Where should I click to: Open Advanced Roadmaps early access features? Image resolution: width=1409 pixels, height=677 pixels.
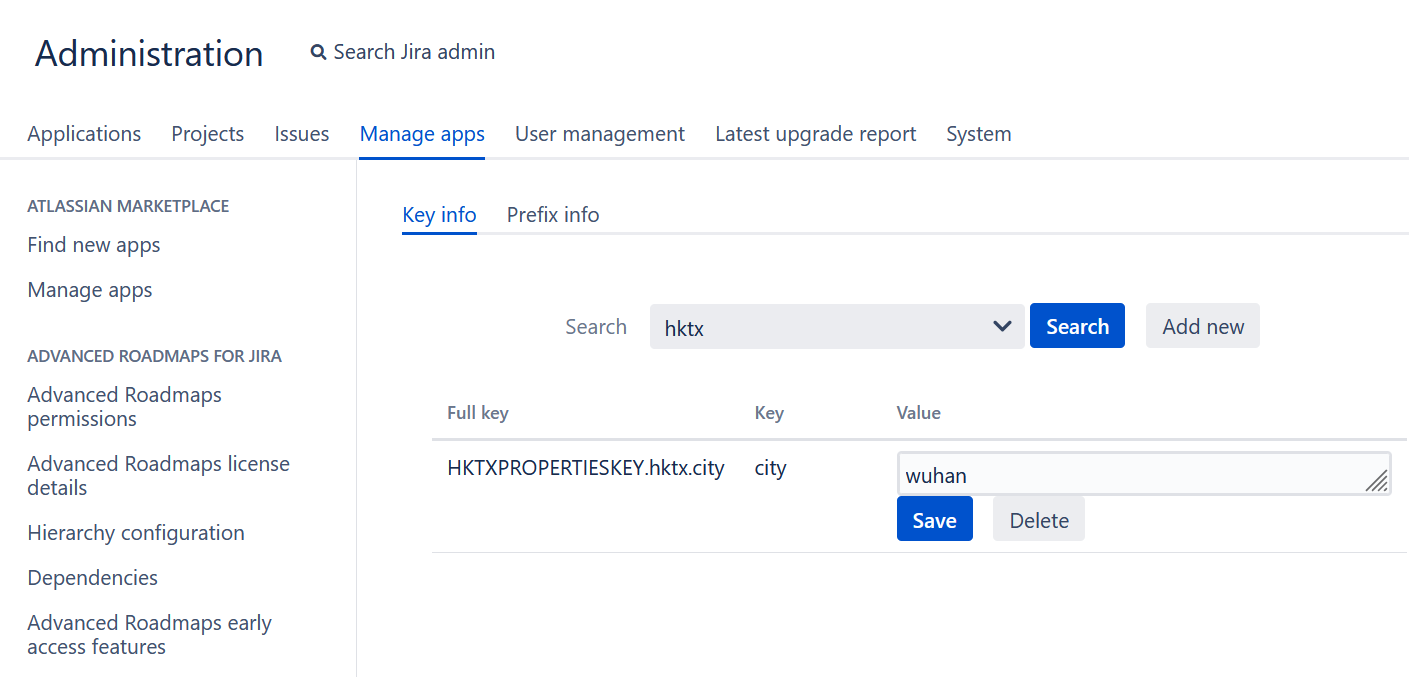click(x=150, y=635)
